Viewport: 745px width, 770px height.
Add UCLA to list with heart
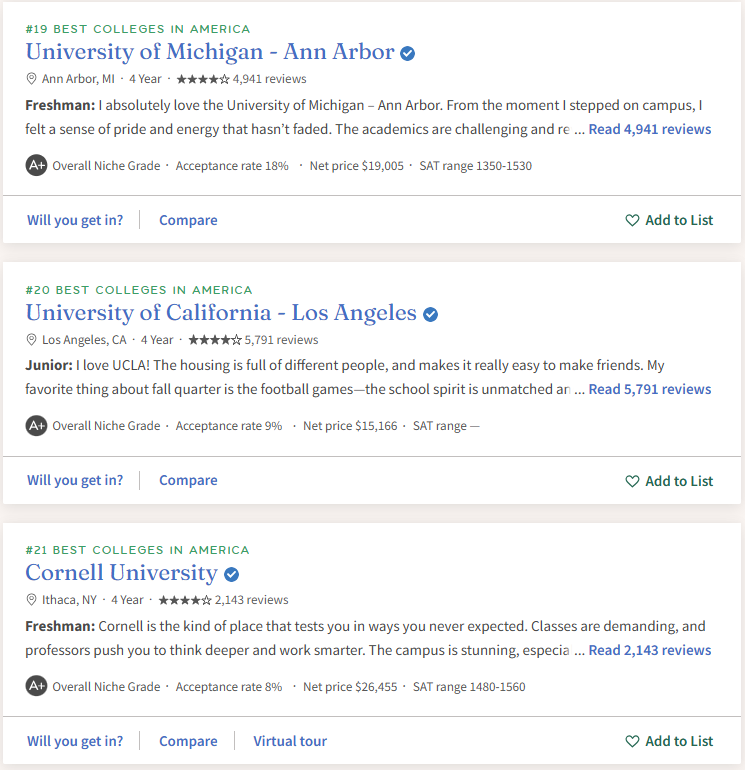click(669, 481)
